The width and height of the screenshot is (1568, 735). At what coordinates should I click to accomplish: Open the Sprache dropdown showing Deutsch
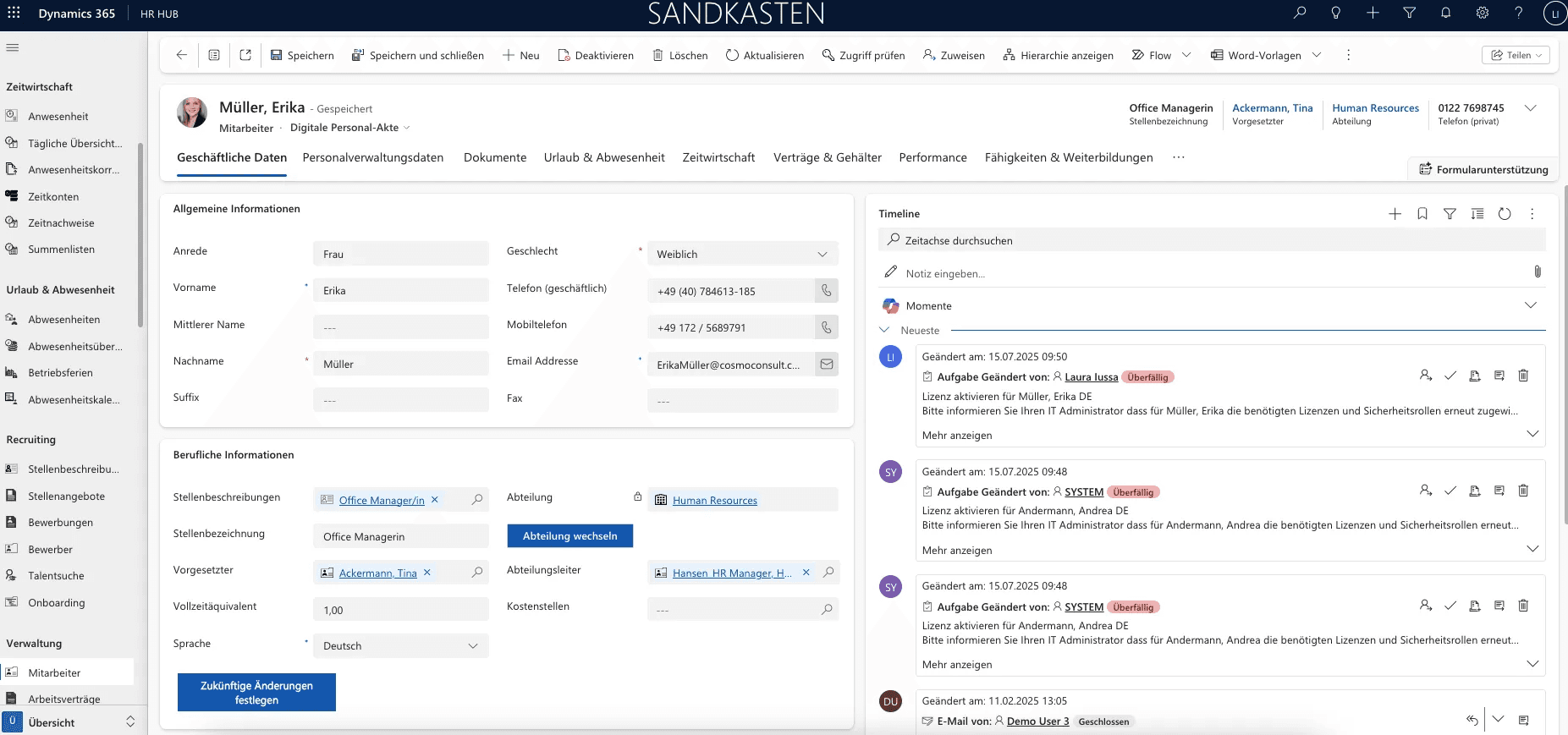(x=401, y=645)
